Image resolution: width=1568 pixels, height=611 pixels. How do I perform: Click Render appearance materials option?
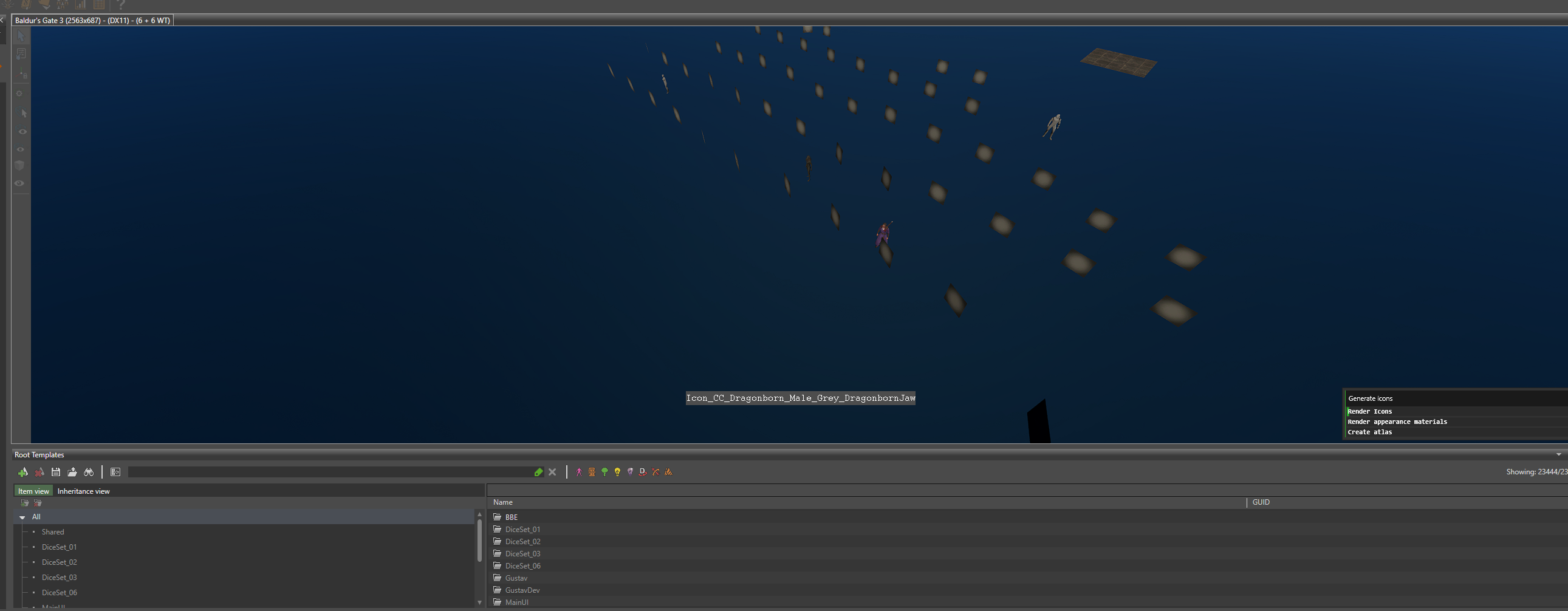point(1397,422)
